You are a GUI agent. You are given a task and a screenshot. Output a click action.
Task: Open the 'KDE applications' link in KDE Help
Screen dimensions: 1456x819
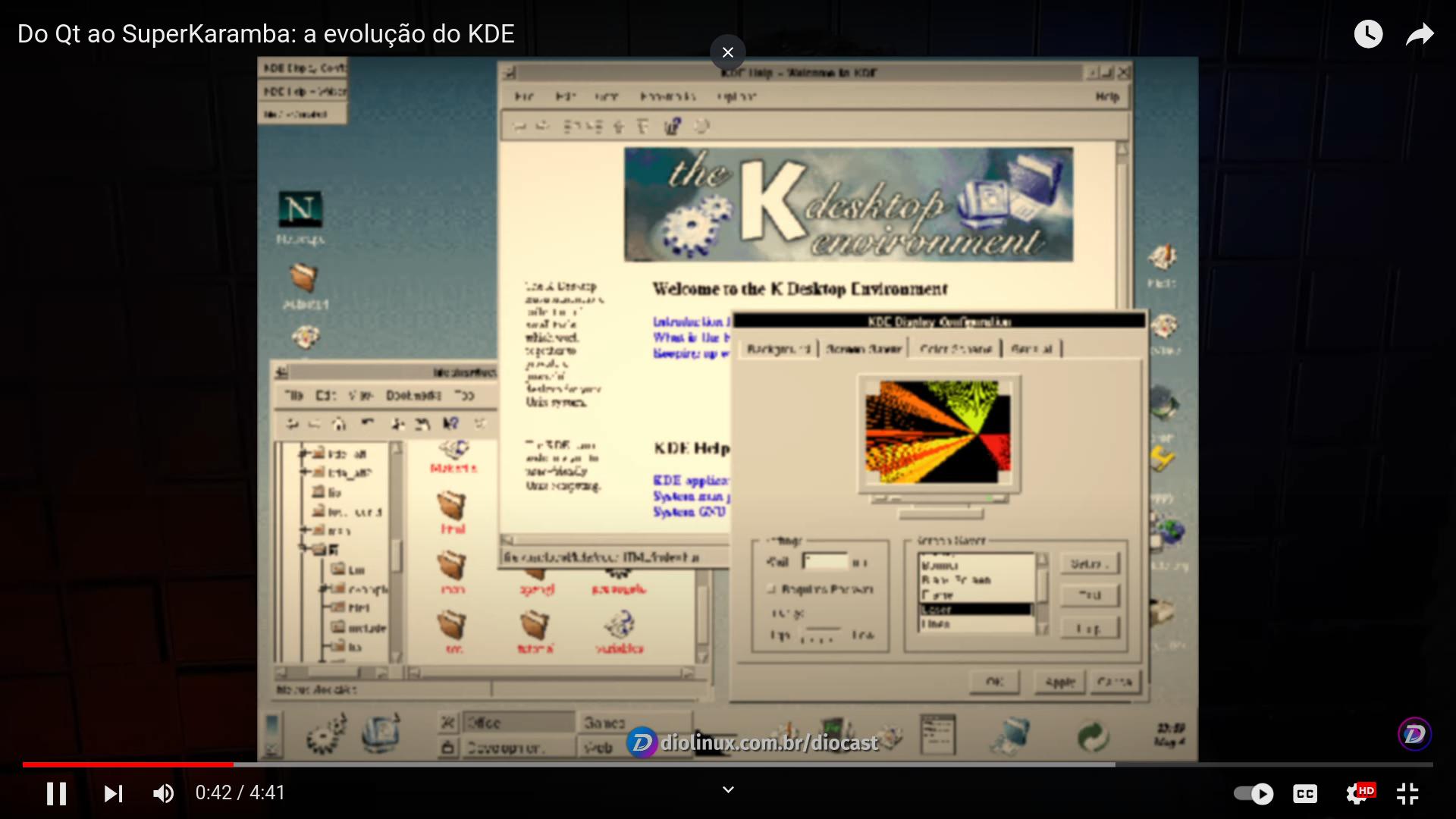coord(691,481)
